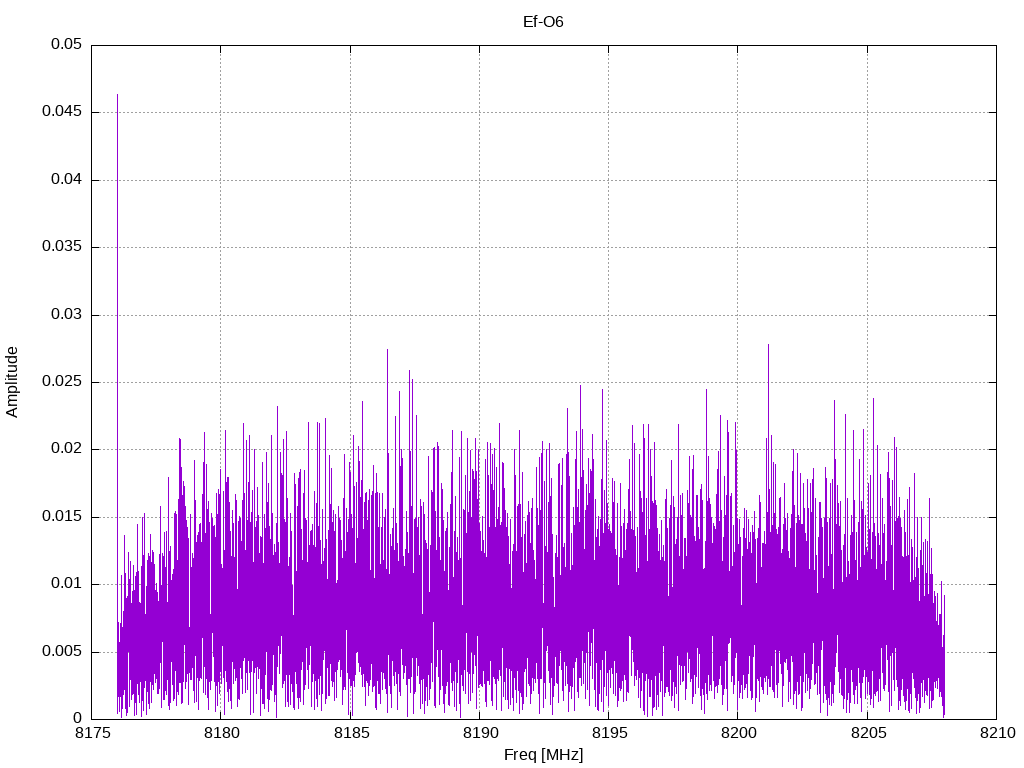
Task: Select the 0.04 y-axis tick label
Action: pos(66,180)
